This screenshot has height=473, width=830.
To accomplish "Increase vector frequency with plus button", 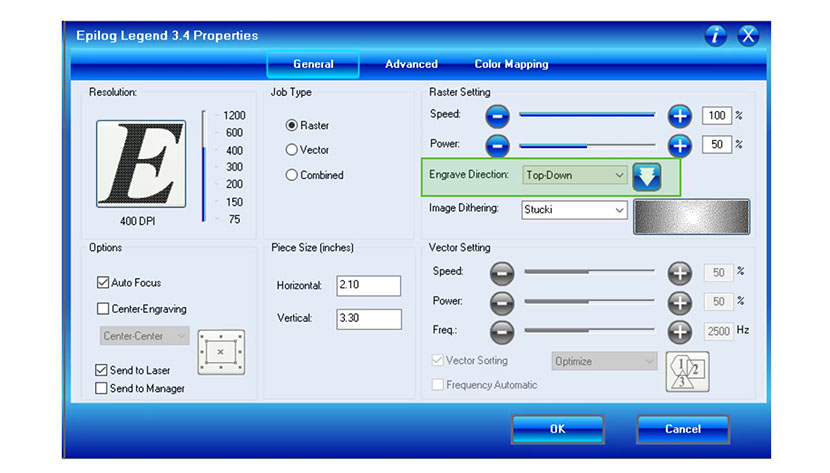I will [x=680, y=332].
